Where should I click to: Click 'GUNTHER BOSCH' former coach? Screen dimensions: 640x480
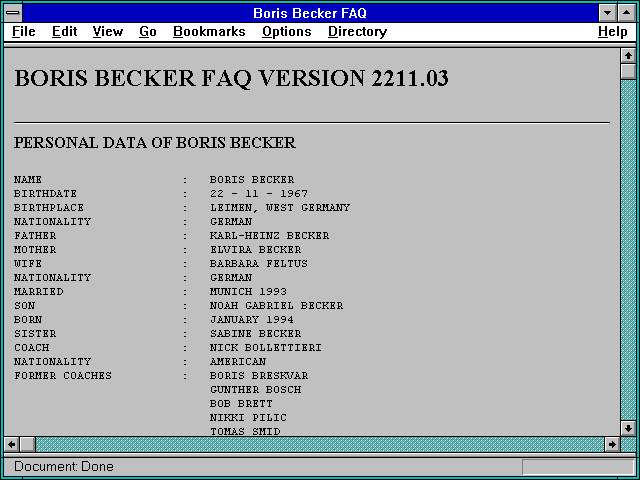[x=256, y=389]
